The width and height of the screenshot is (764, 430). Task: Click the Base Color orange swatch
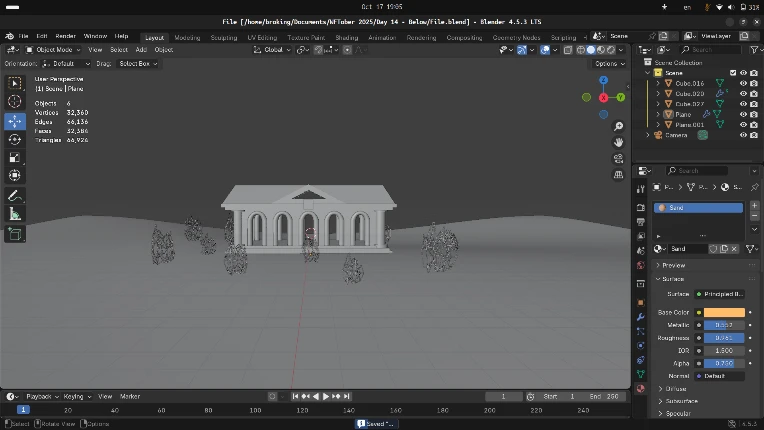[724, 313]
